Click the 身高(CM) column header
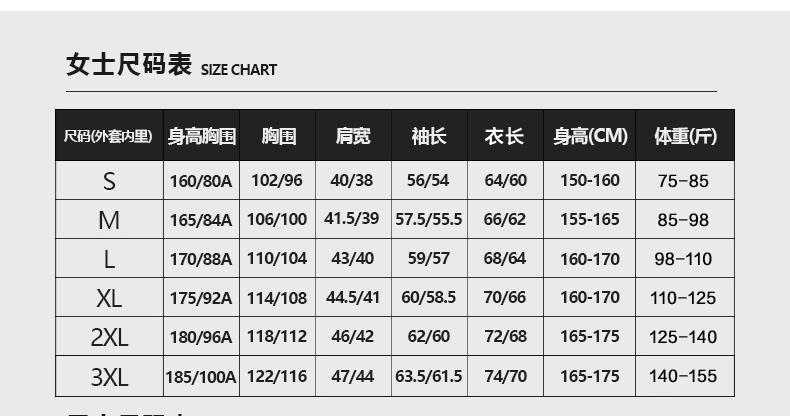This screenshot has width=790, height=416. tap(590, 136)
